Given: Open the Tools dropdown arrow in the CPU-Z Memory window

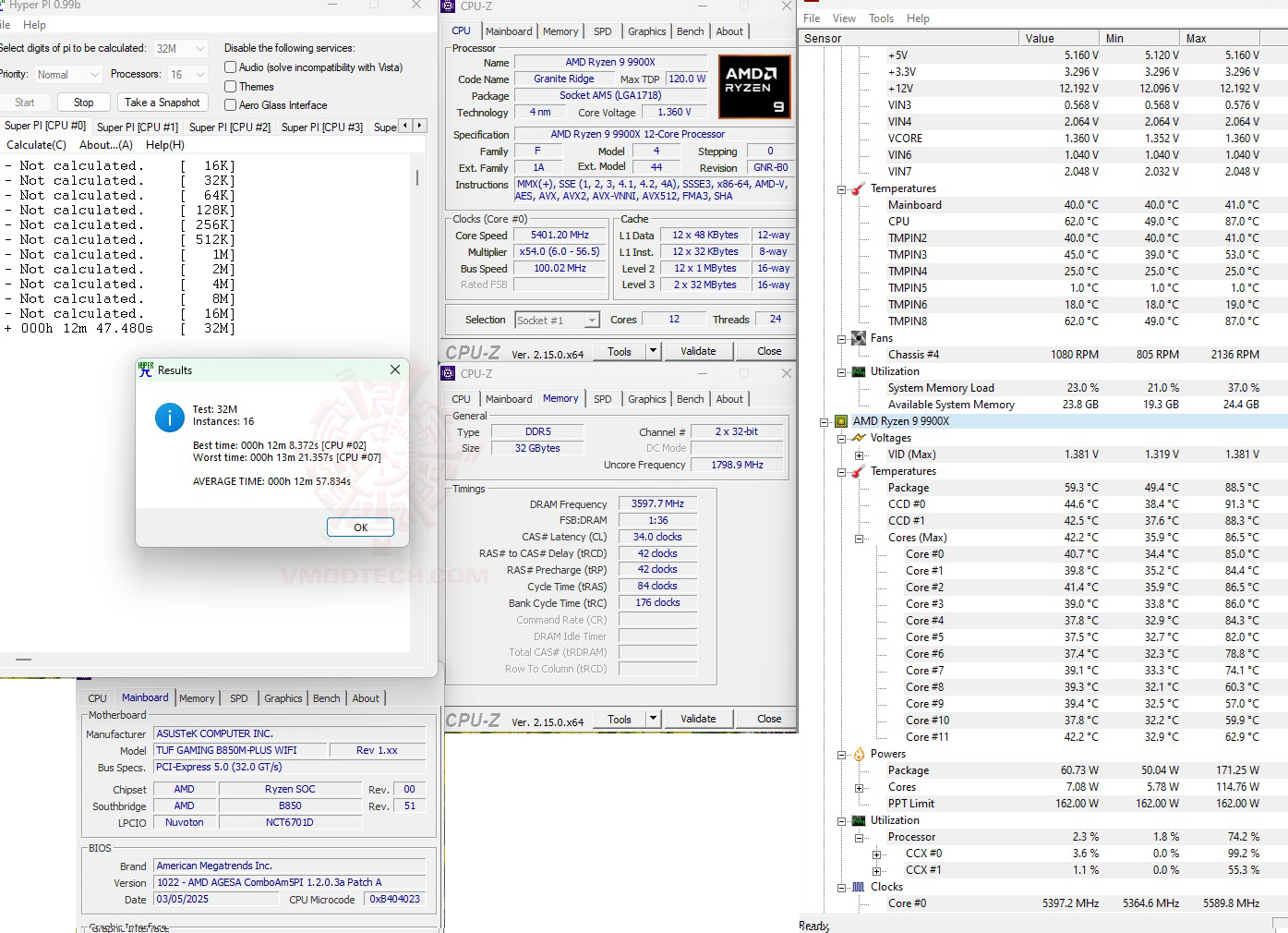Looking at the screenshot, I should pos(653,719).
